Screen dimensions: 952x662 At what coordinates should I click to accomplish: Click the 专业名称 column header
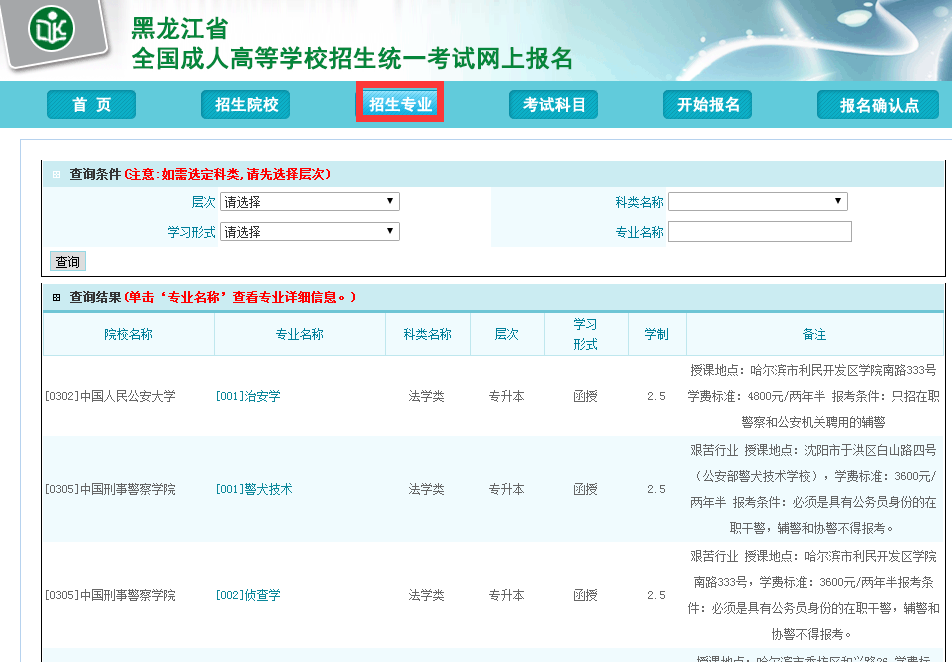click(x=300, y=334)
